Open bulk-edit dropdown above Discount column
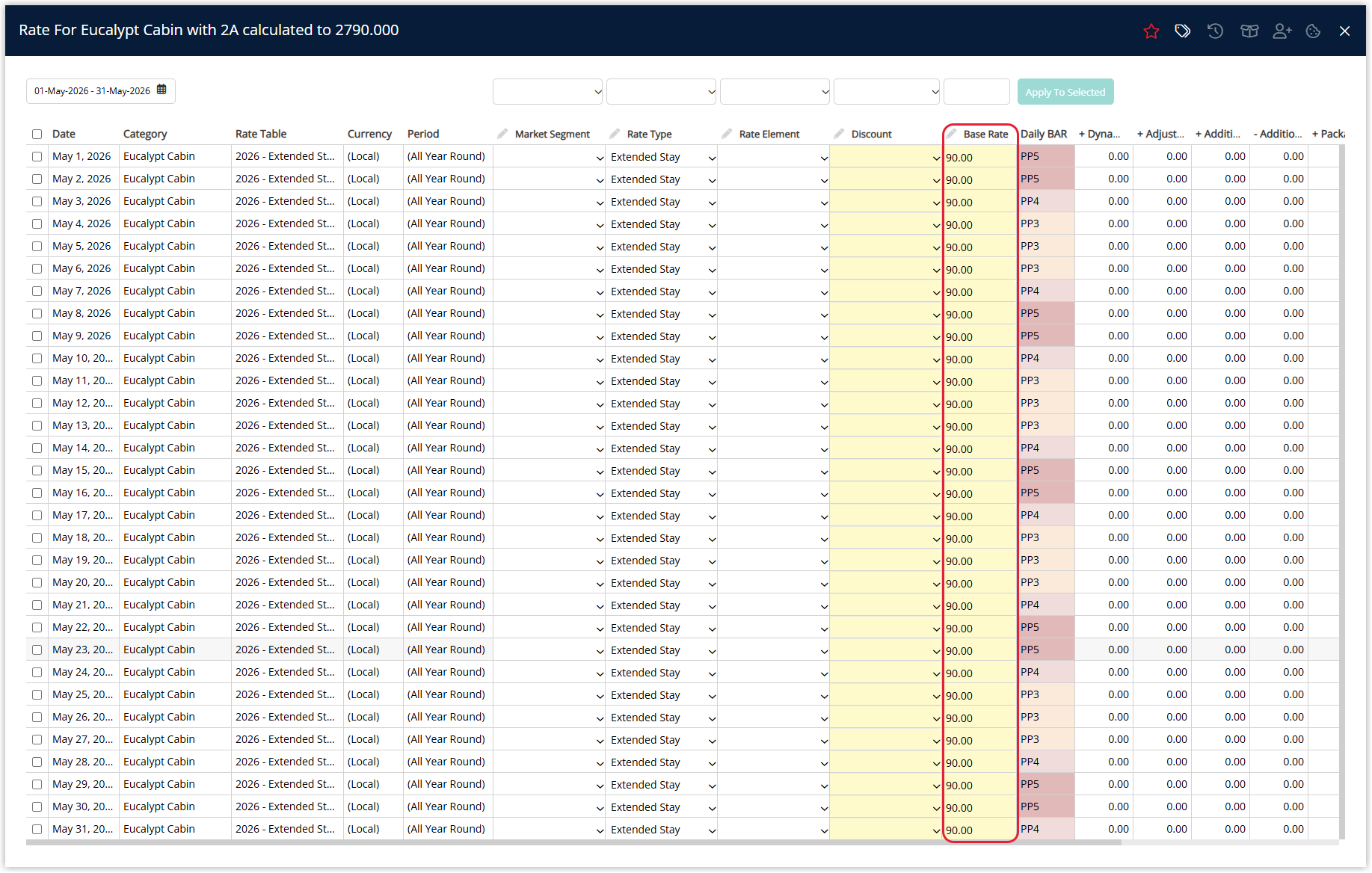The width and height of the screenshot is (1372, 873). tap(887, 92)
